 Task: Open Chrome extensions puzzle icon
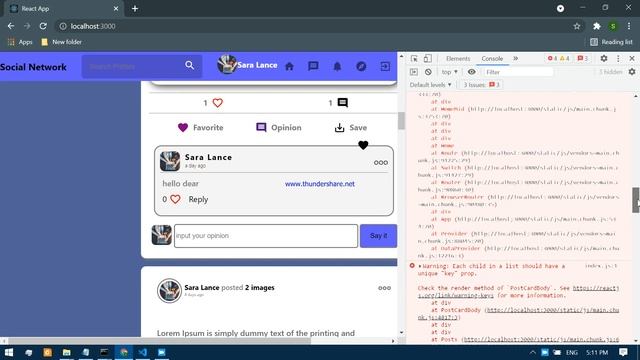[597, 26]
